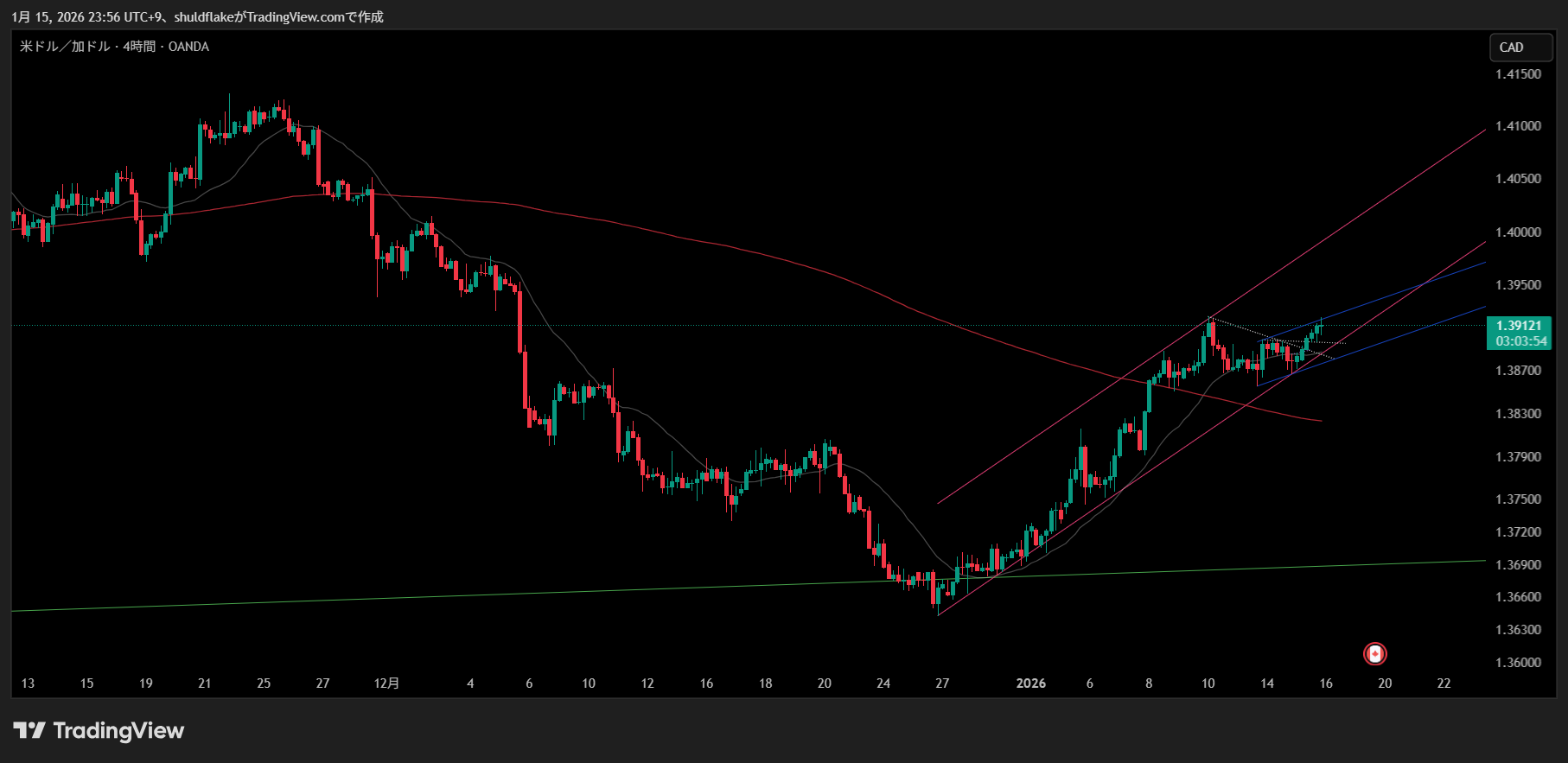The width and height of the screenshot is (1568, 763).
Task: Click the 1.40000 price axis level
Action: pyautogui.click(x=1518, y=232)
